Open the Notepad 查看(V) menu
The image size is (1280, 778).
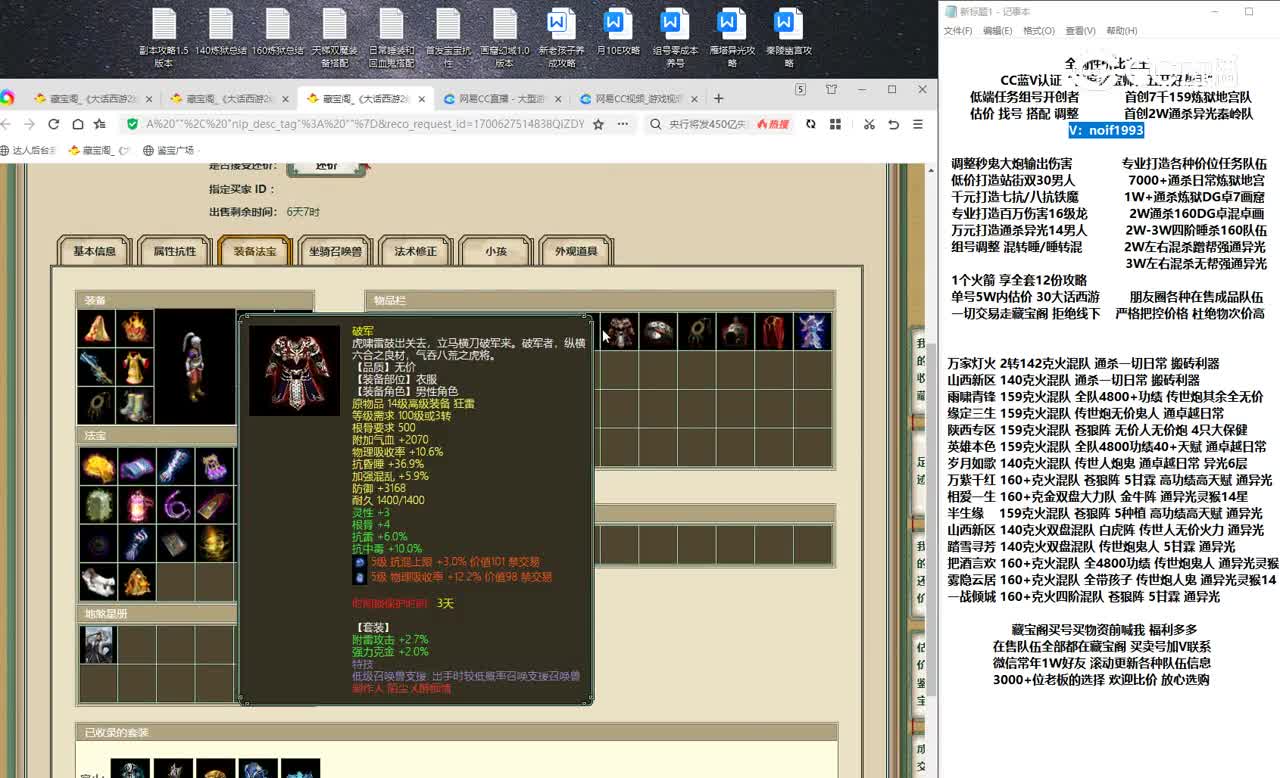[1080, 31]
